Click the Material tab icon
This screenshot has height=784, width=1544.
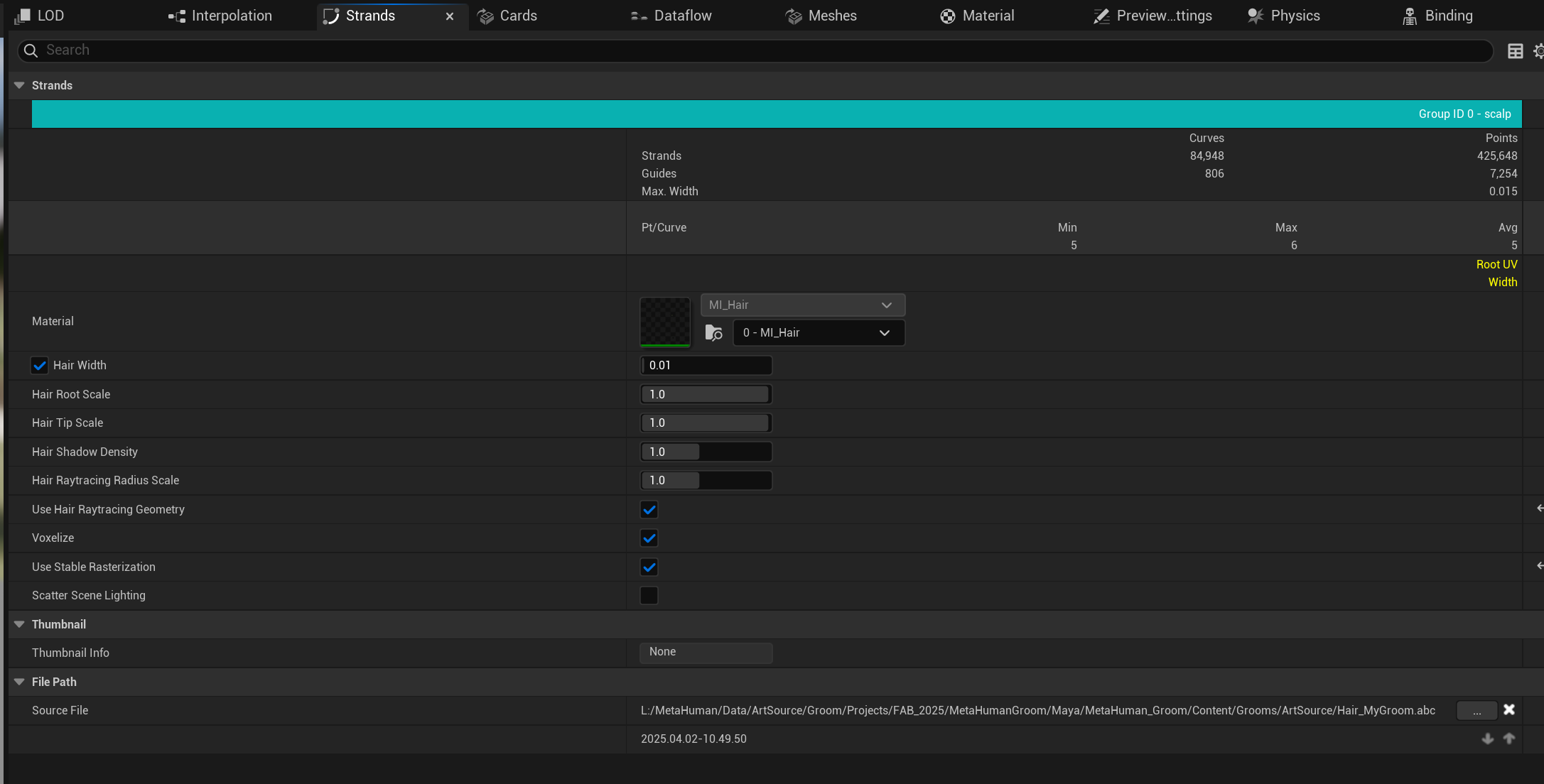pyautogui.click(x=948, y=16)
